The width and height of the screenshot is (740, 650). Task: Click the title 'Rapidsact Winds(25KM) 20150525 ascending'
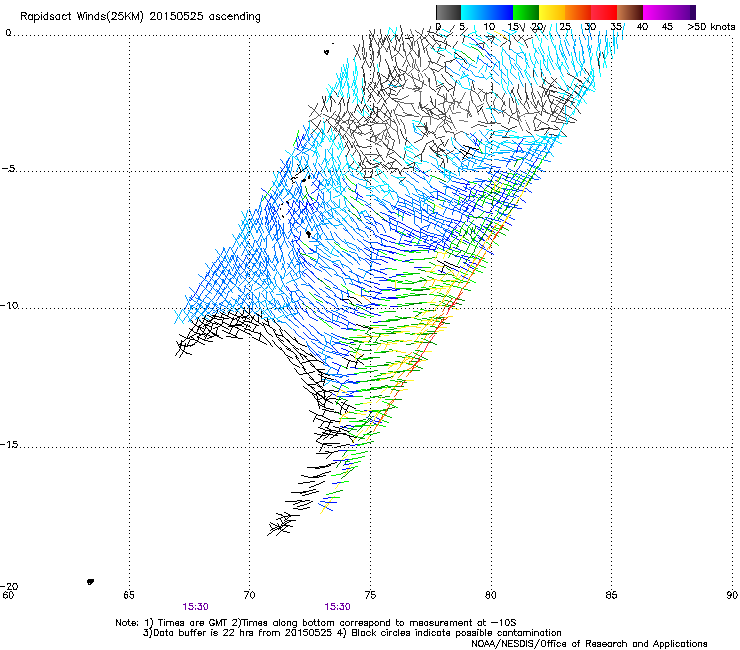click(x=140, y=17)
